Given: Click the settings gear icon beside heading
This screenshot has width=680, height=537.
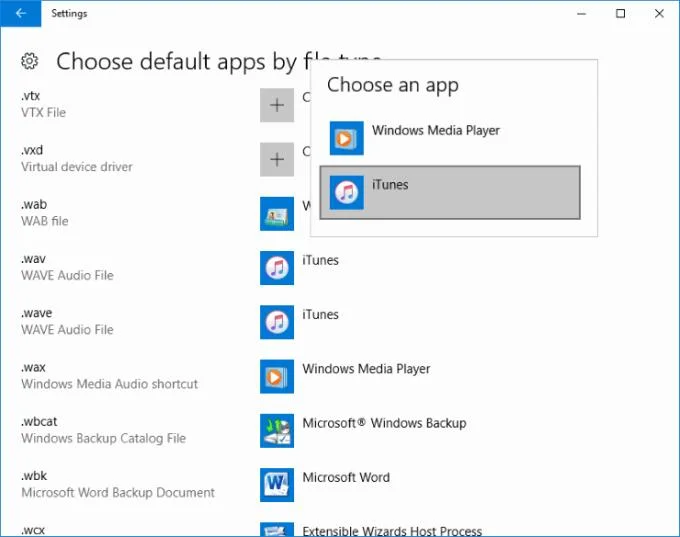Looking at the screenshot, I should point(29,61).
